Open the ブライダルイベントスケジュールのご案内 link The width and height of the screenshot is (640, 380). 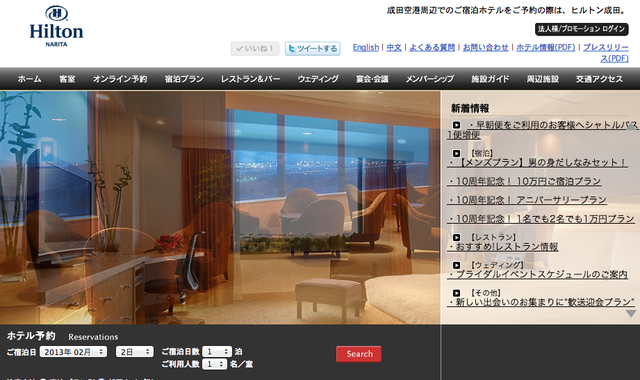(538, 274)
